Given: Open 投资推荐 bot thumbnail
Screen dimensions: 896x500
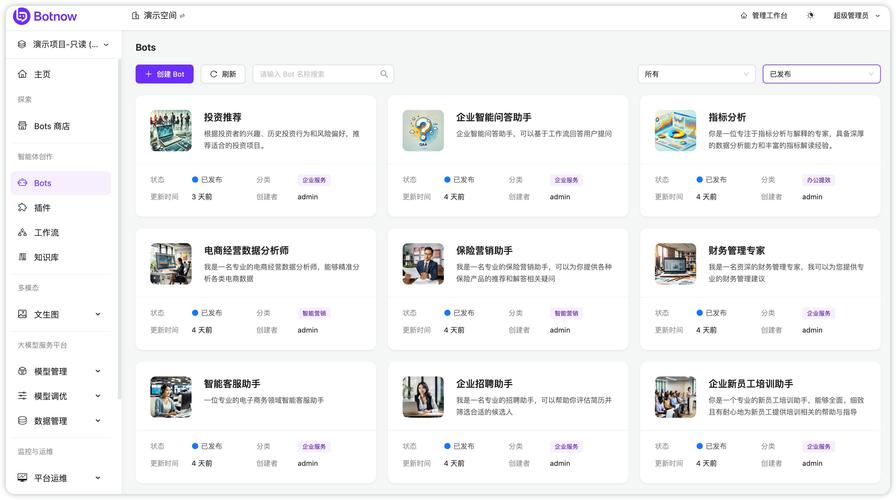Looking at the screenshot, I should (171, 130).
